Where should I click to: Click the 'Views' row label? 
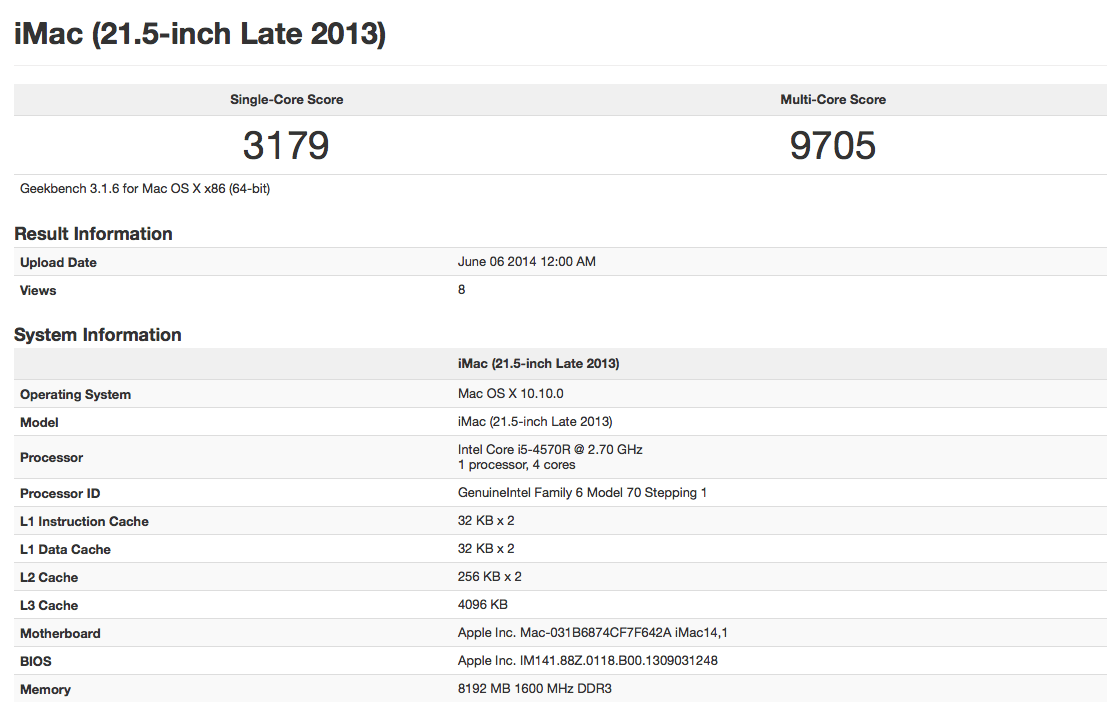tap(38, 290)
